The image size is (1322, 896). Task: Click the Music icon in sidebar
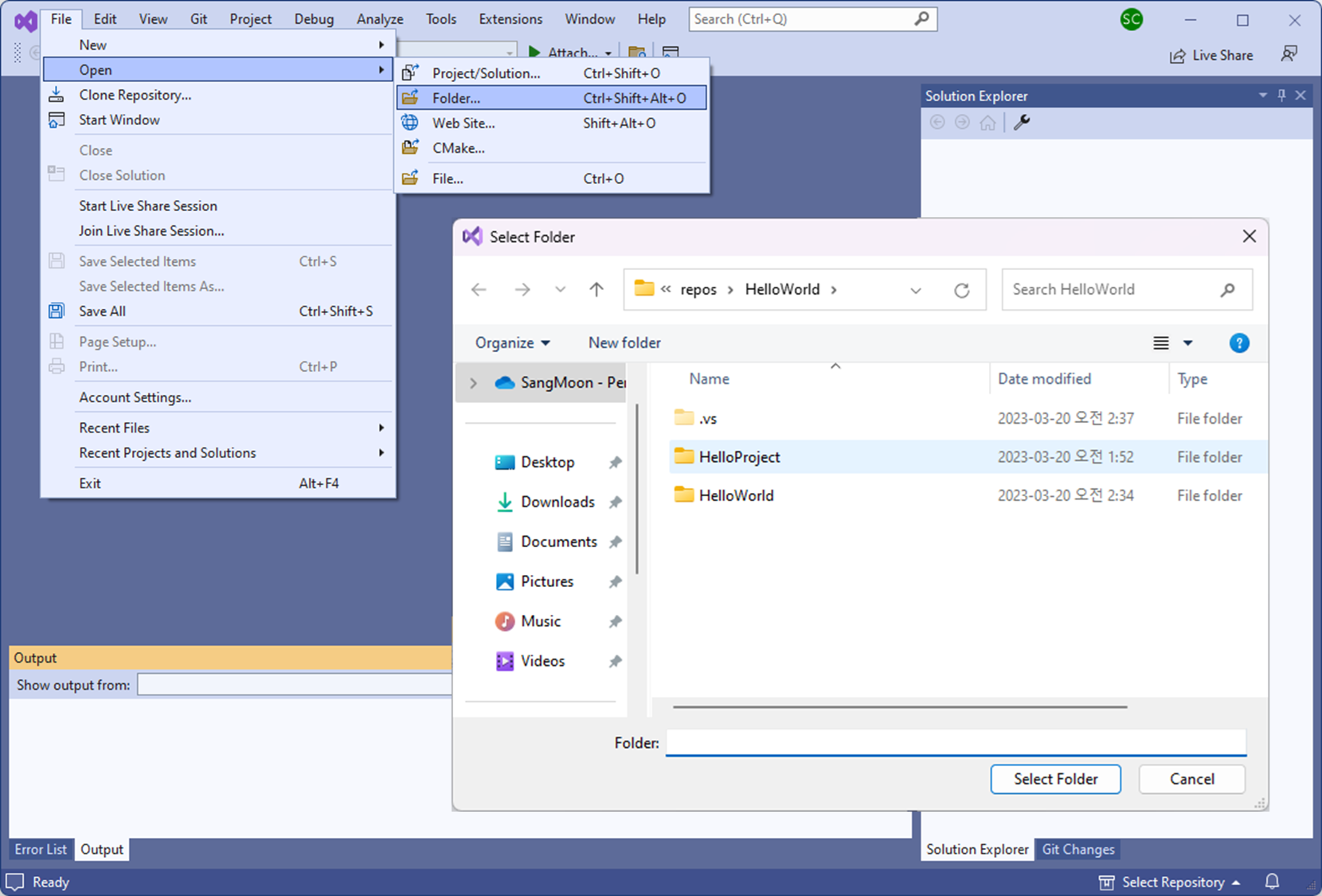505,621
